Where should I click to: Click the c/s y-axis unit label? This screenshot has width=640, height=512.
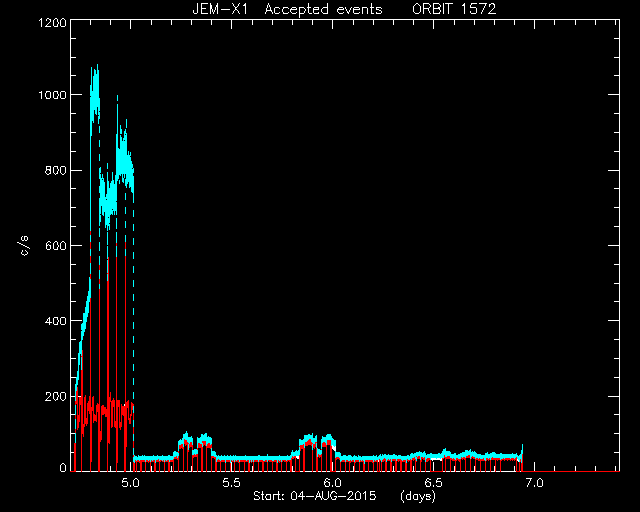pos(24,246)
